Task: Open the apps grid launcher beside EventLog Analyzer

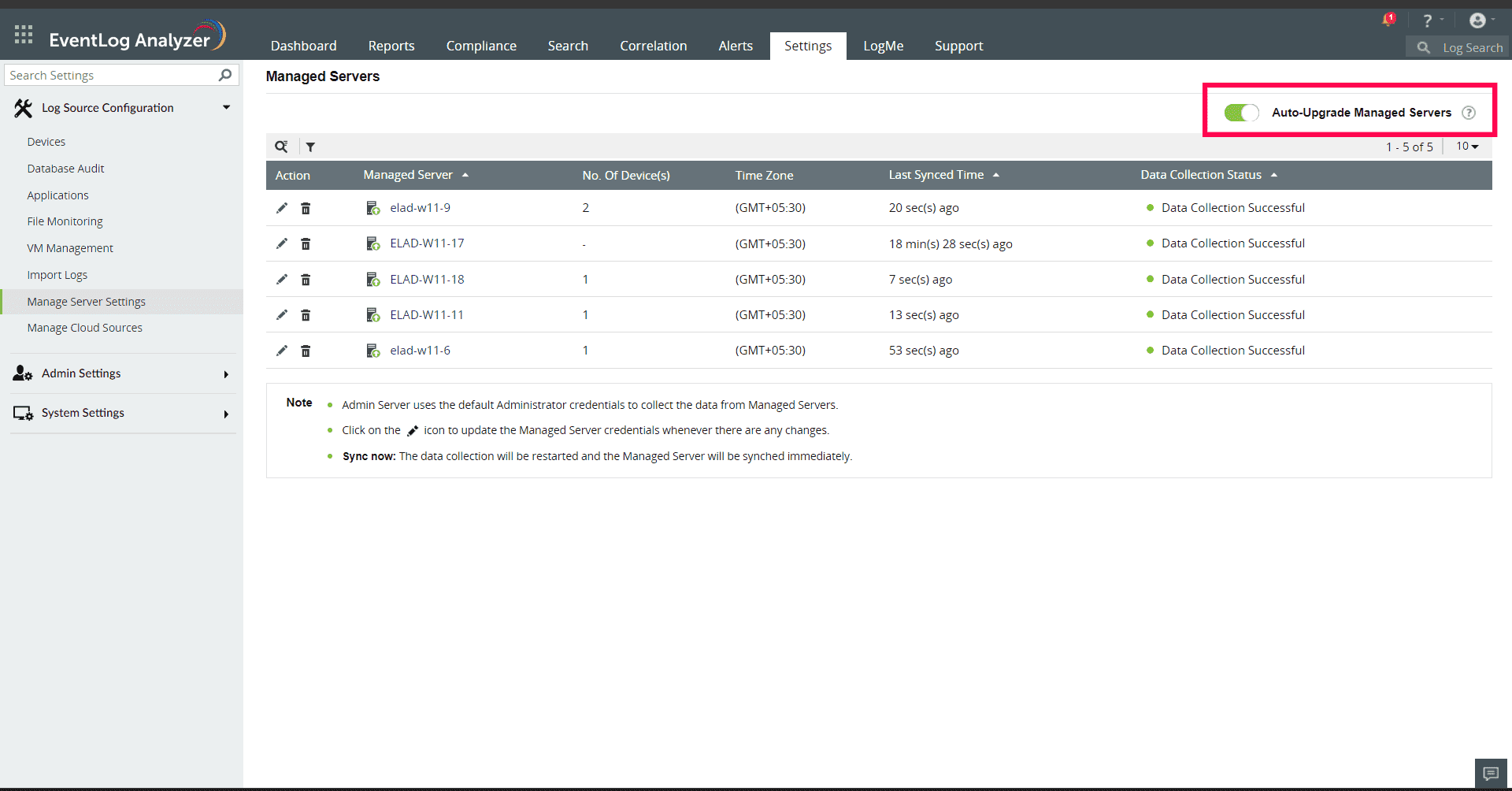Action: pyautogui.click(x=23, y=34)
